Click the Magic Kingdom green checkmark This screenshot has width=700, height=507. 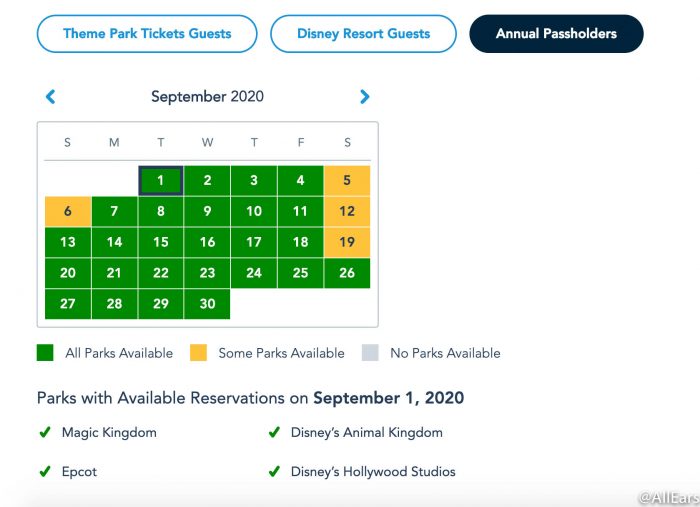[x=45, y=432]
